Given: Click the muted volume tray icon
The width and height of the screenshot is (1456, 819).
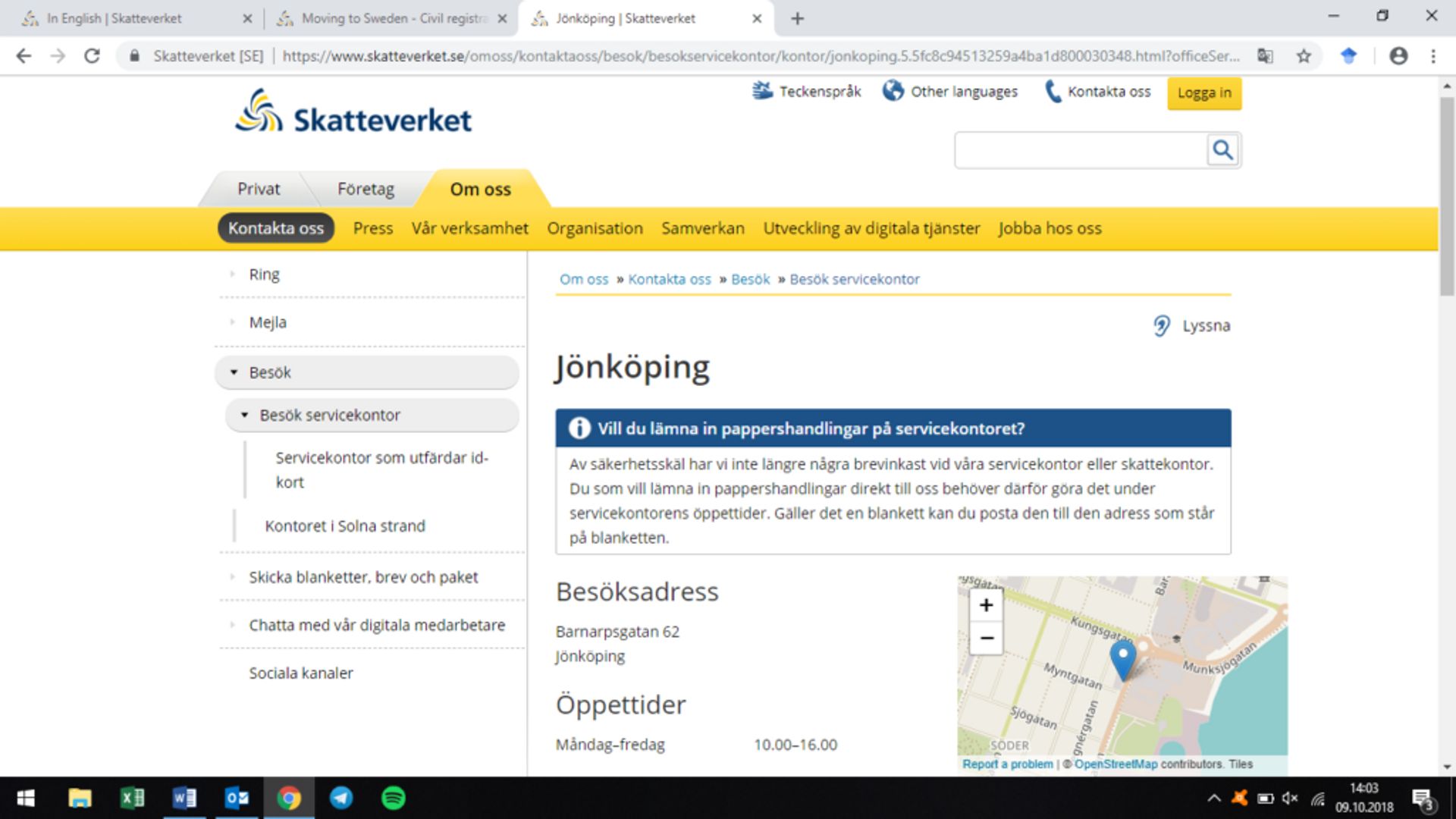Looking at the screenshot, I should pos(1290,798).
